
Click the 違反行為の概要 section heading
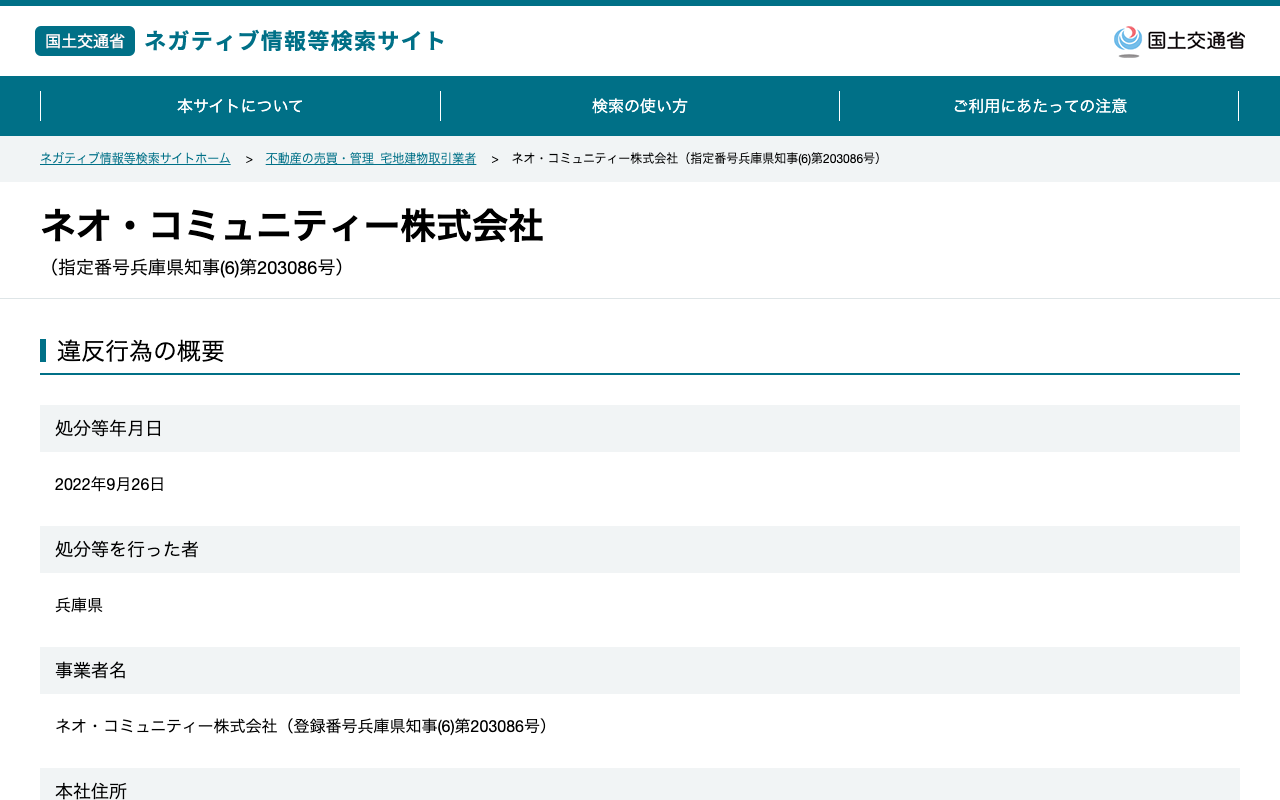point(141,351)
